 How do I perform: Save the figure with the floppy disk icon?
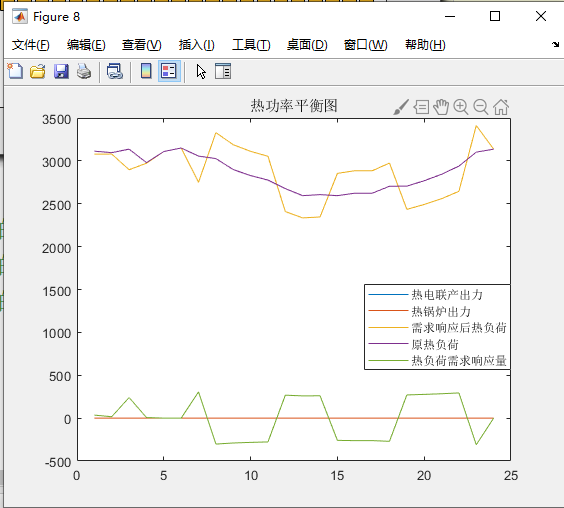point(61,71)
